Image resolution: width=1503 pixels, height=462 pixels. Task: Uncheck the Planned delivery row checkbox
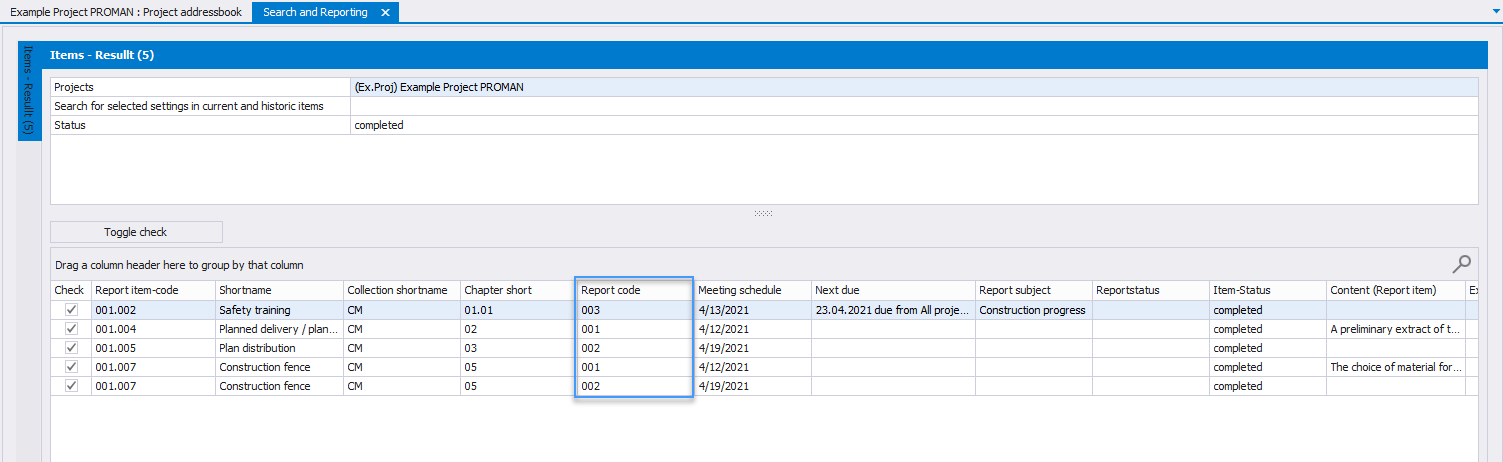(71, 329)
